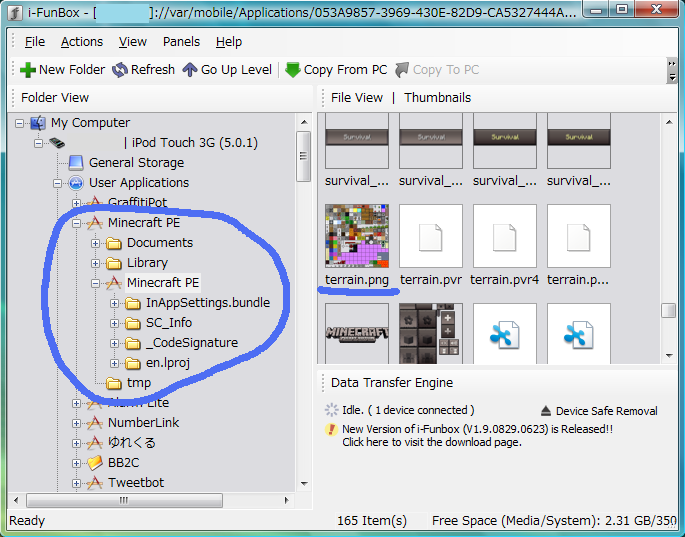
Task: Collapse the top-level Minecraft PE app node
Action: tap(76, 223)
